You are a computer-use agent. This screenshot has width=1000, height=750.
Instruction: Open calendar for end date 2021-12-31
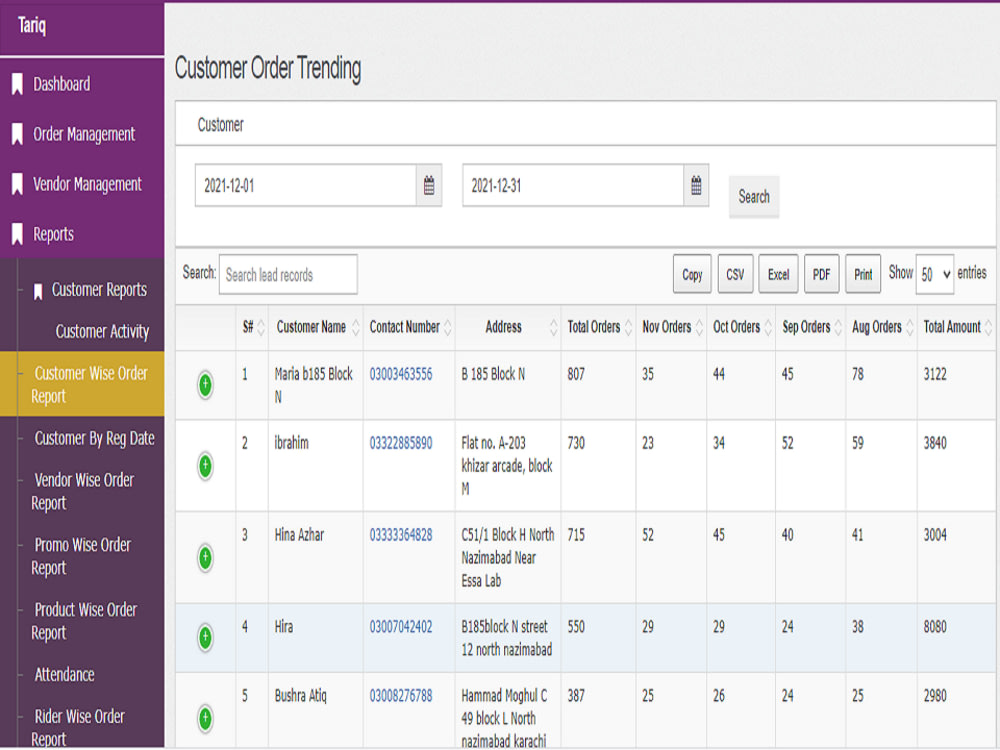(x=696, y=186)
